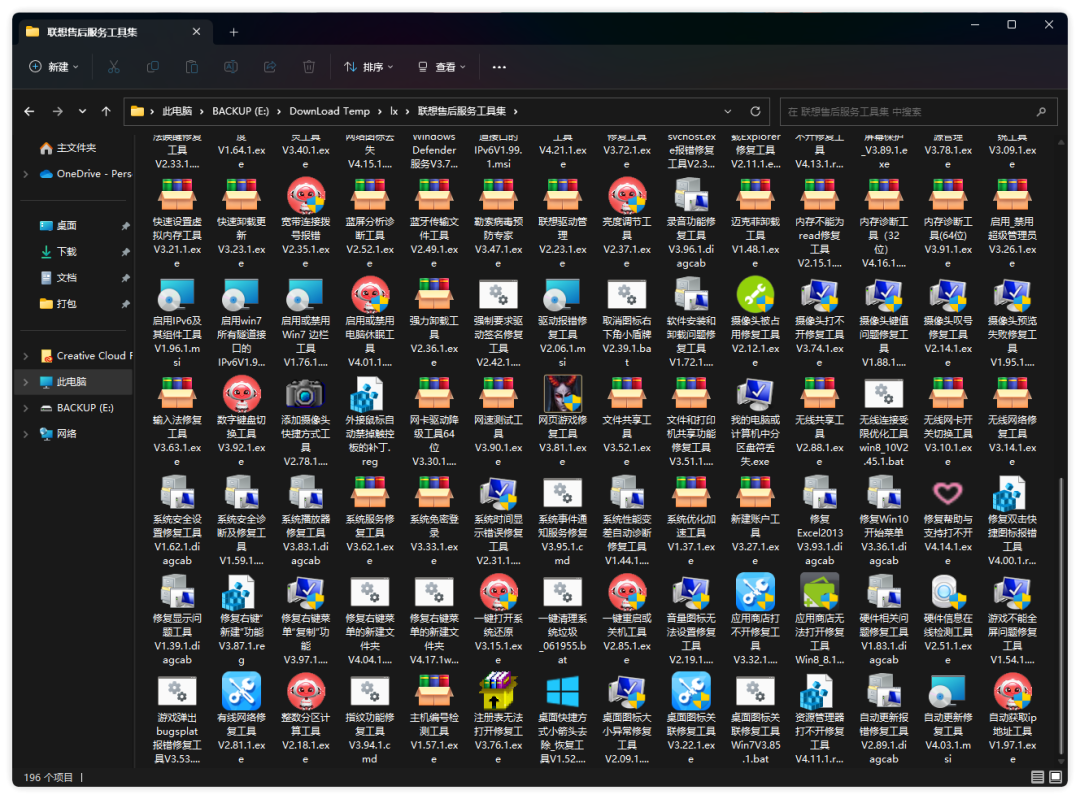
Task: Go forward with the forward arrow
Action: (x=58, y=112)
